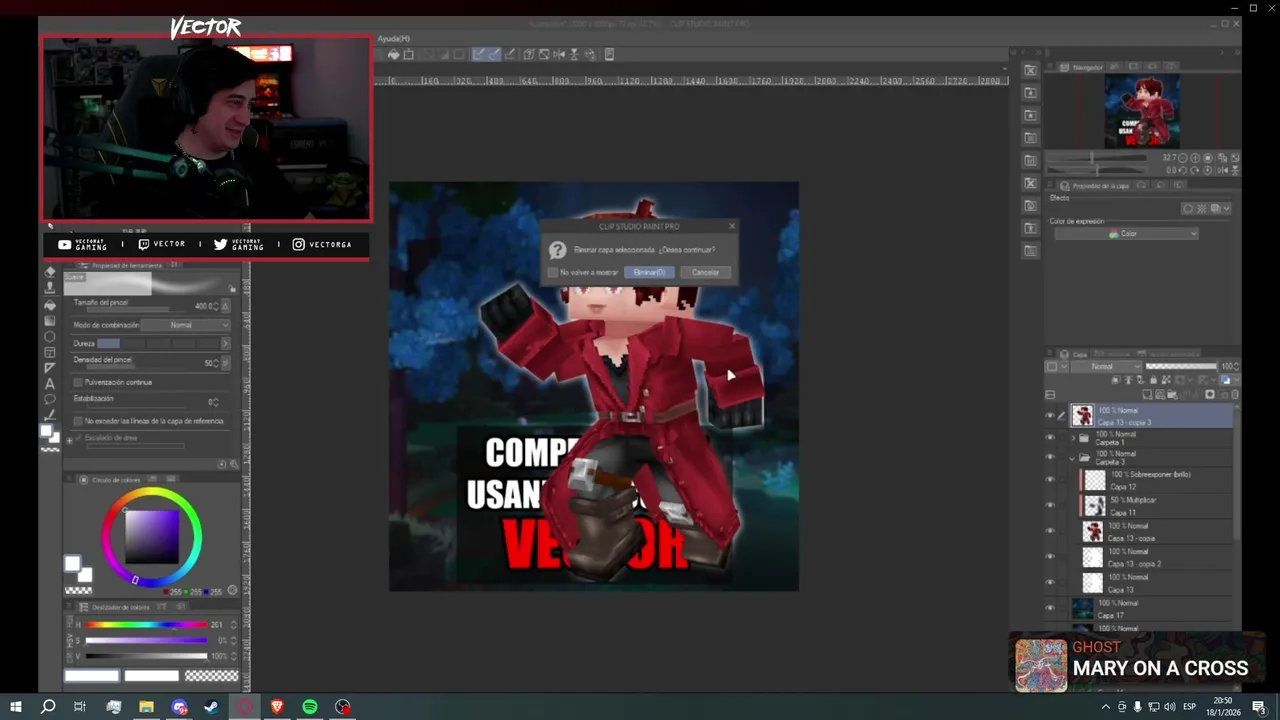Open Steam from the Windows taskbar
The image size is (1280, 720).
coord(212,707)
